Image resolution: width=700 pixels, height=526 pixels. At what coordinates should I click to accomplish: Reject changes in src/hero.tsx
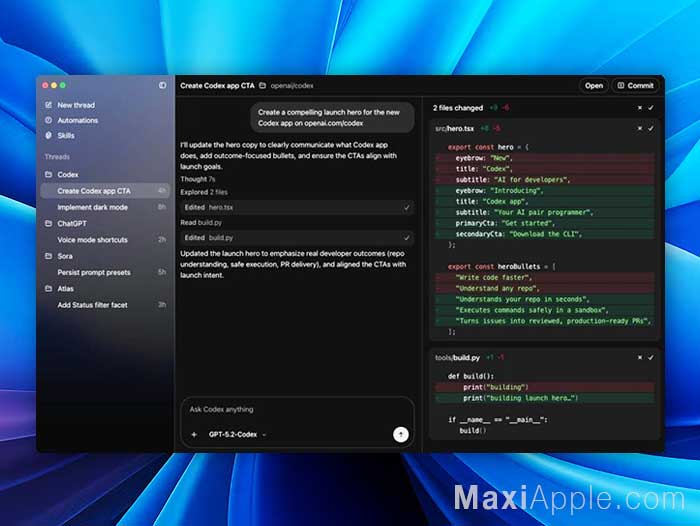click(640, 128)
